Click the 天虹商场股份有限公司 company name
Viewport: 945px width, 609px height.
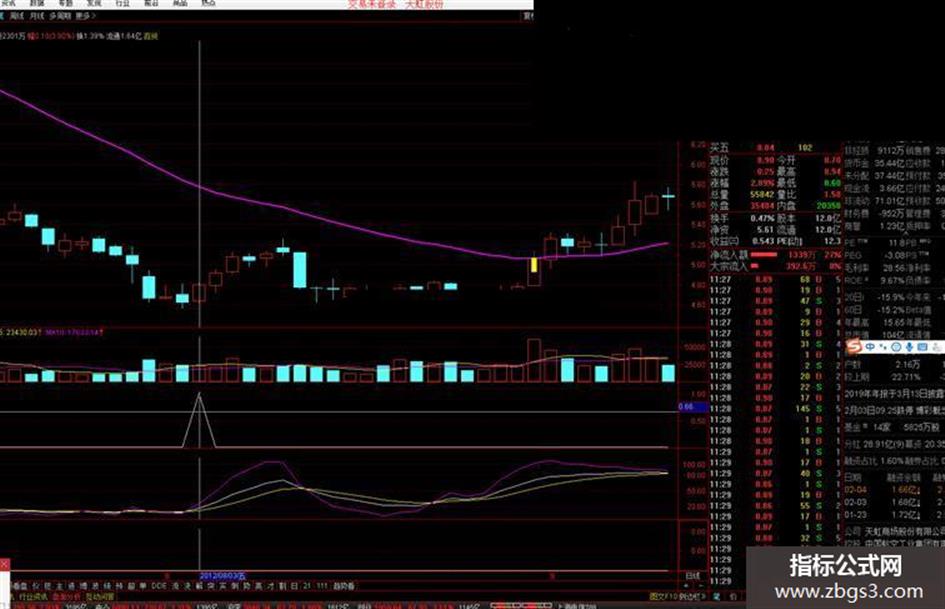[904, 532]
